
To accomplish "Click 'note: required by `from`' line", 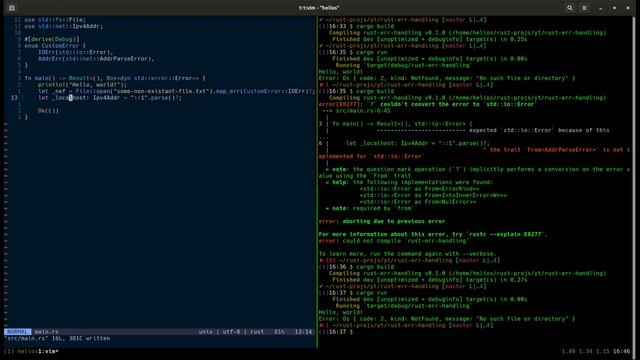I will (x=370, y=208).
